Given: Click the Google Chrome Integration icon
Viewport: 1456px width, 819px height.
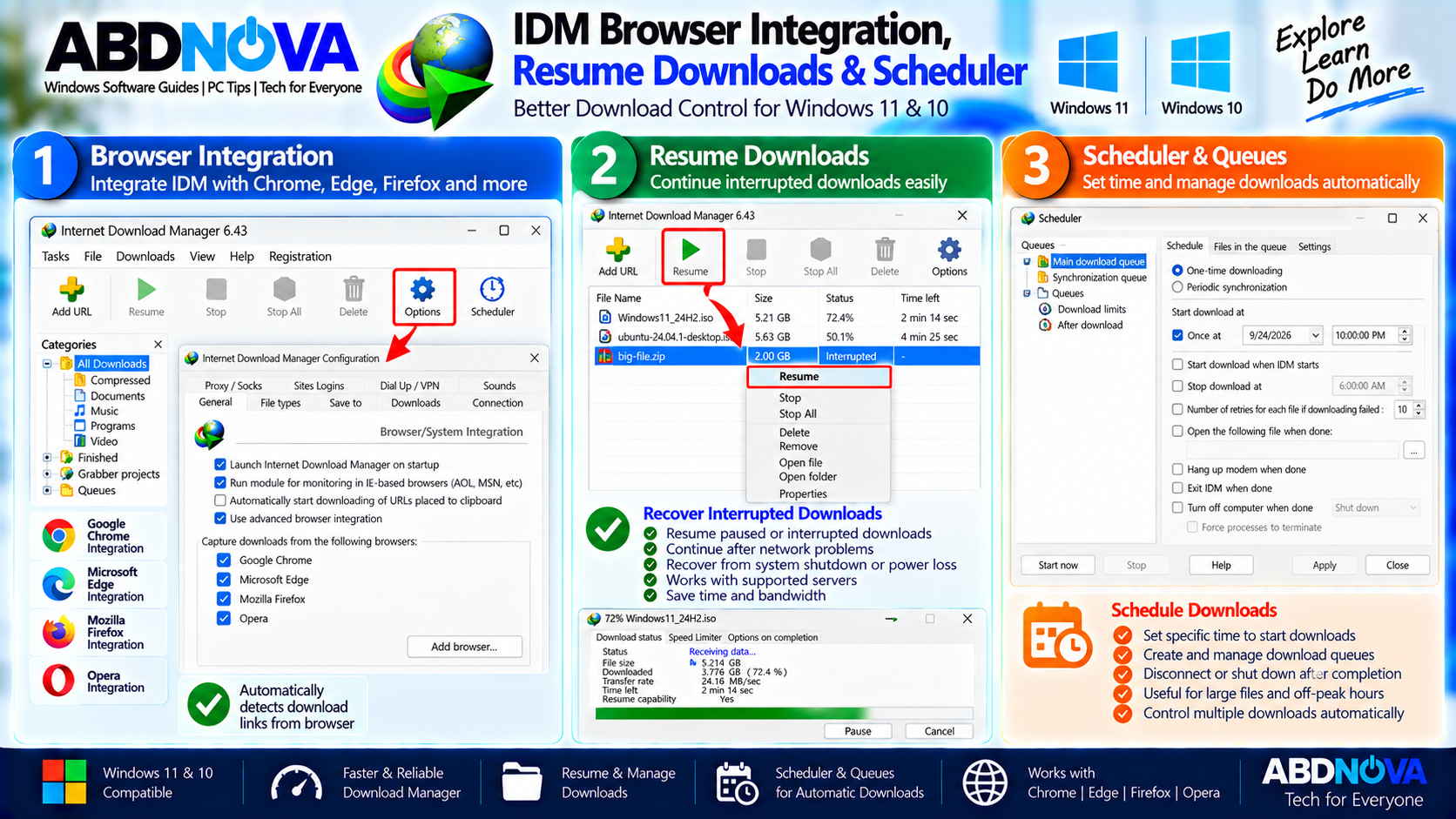Looking at the screenshot, I should coord(58,536).
